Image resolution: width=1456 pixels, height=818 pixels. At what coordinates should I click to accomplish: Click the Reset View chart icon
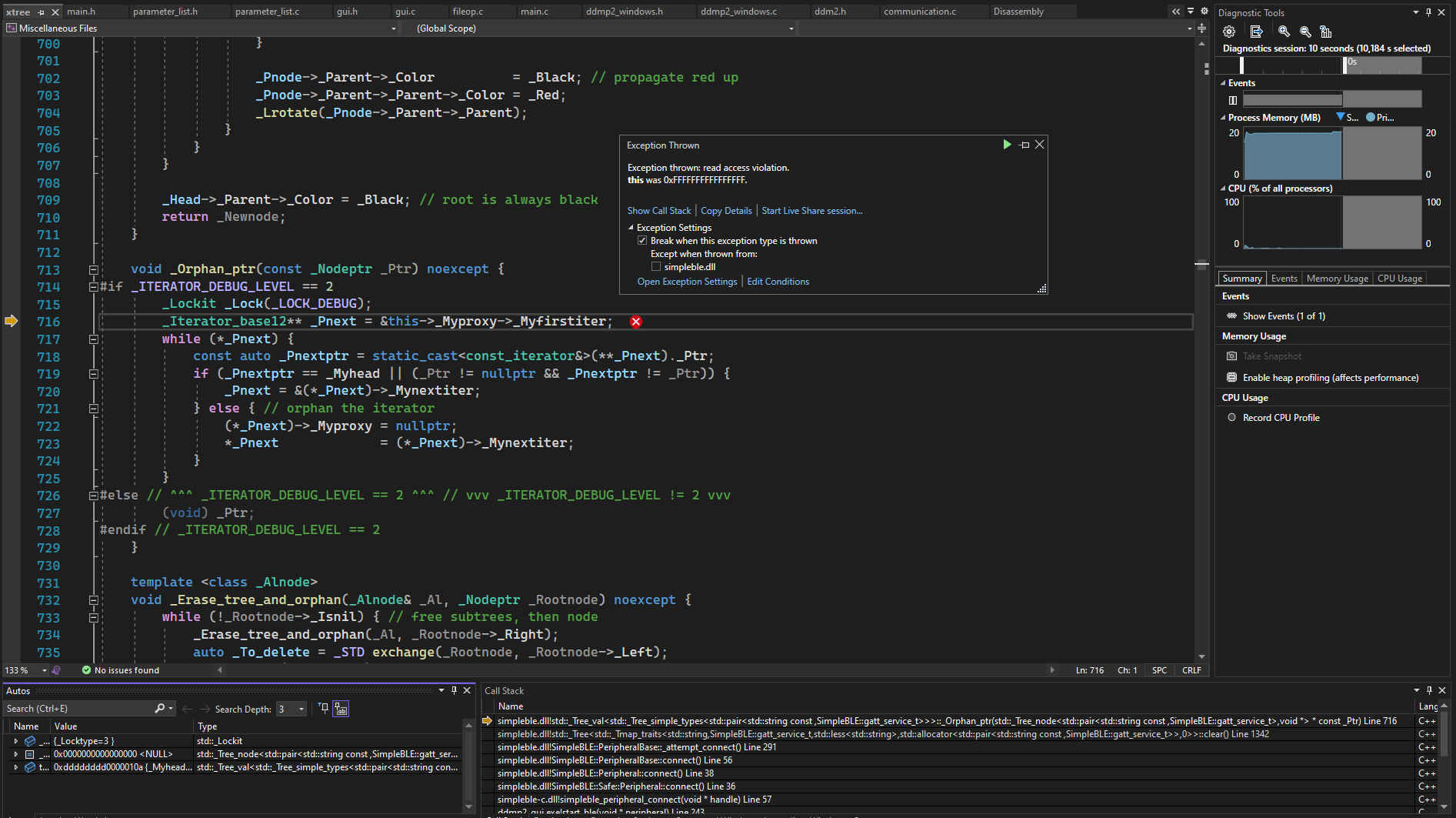pos(1325,32)
